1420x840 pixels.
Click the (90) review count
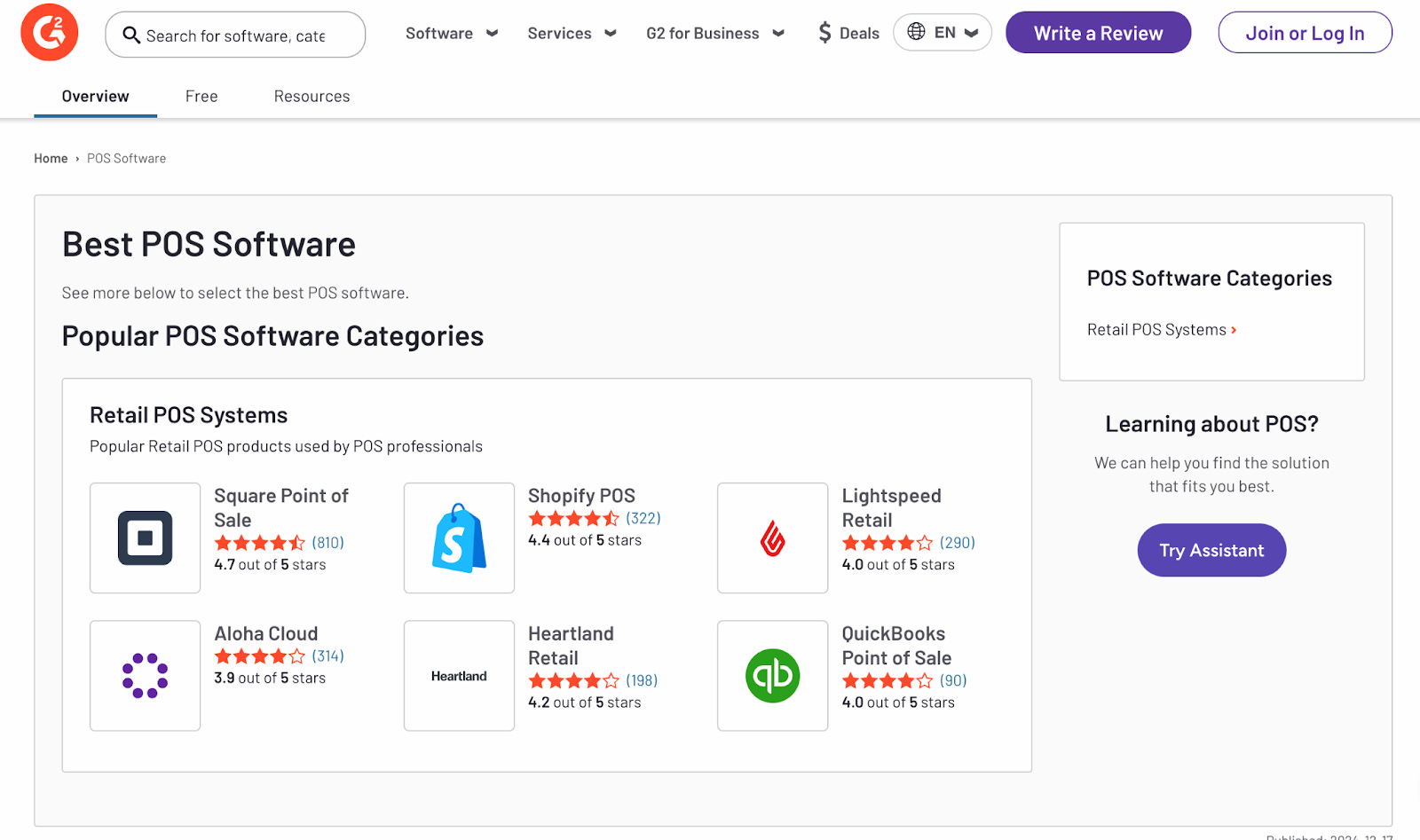point(953,680)
